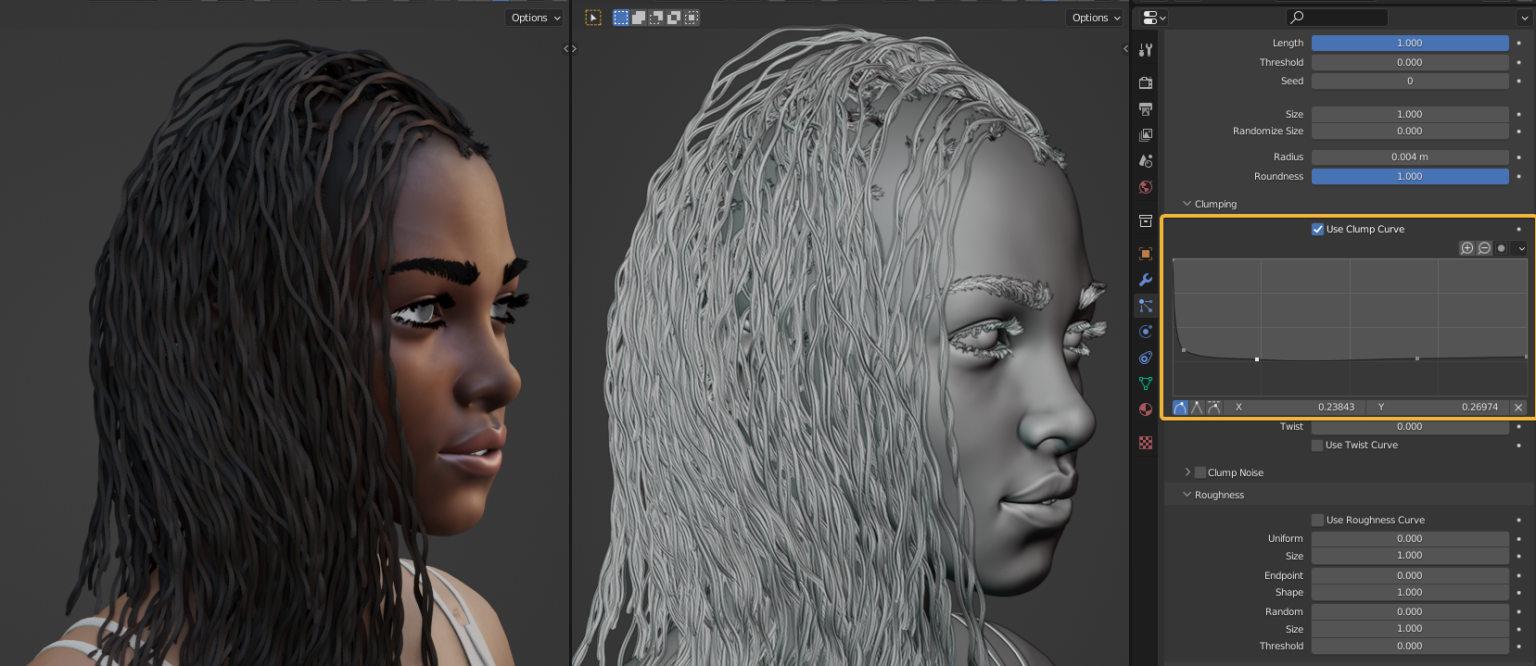The height and width of the screenshot is (666, 1536).
Task: Open the editor type selector dropdown
Action: [1150, 17]
